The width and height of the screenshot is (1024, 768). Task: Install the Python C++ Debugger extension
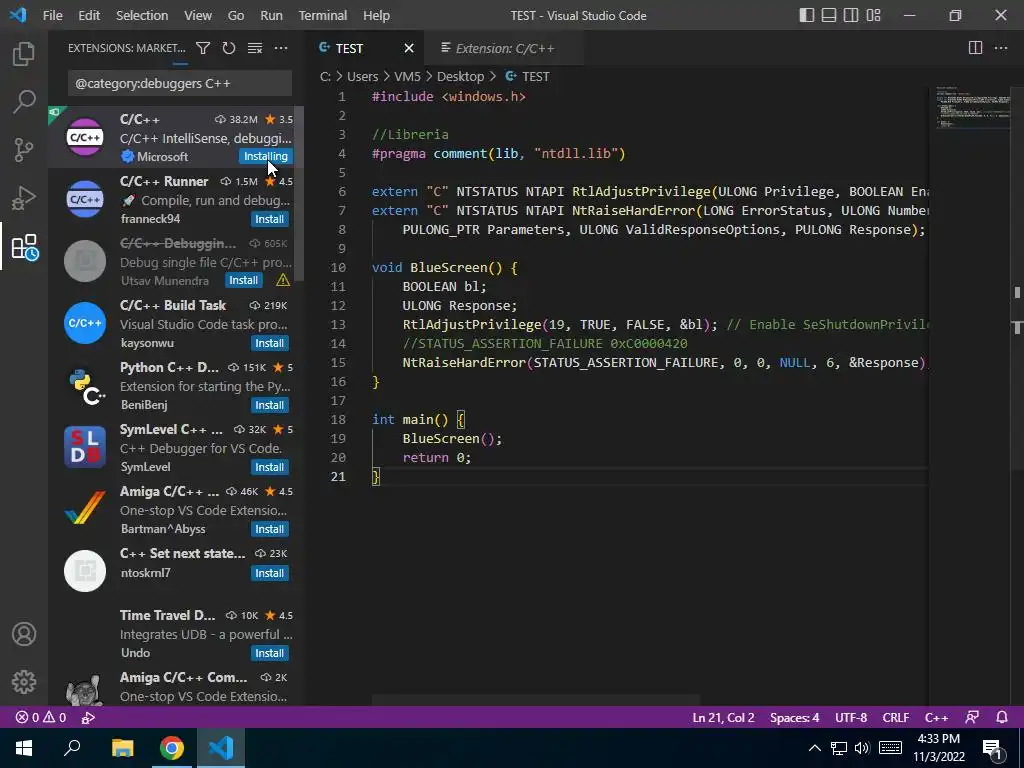click(269, 405)
